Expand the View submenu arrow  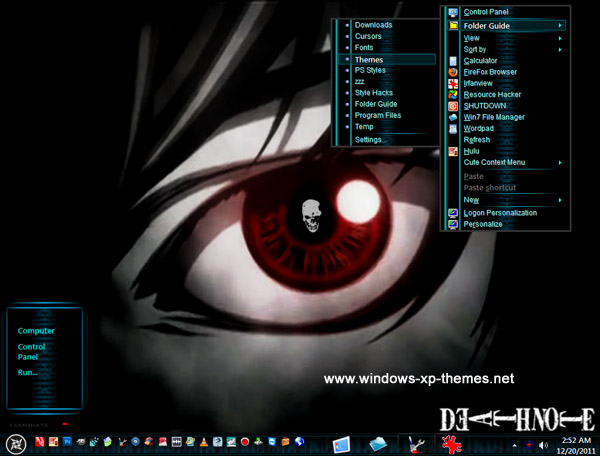[x=560, y=38]
